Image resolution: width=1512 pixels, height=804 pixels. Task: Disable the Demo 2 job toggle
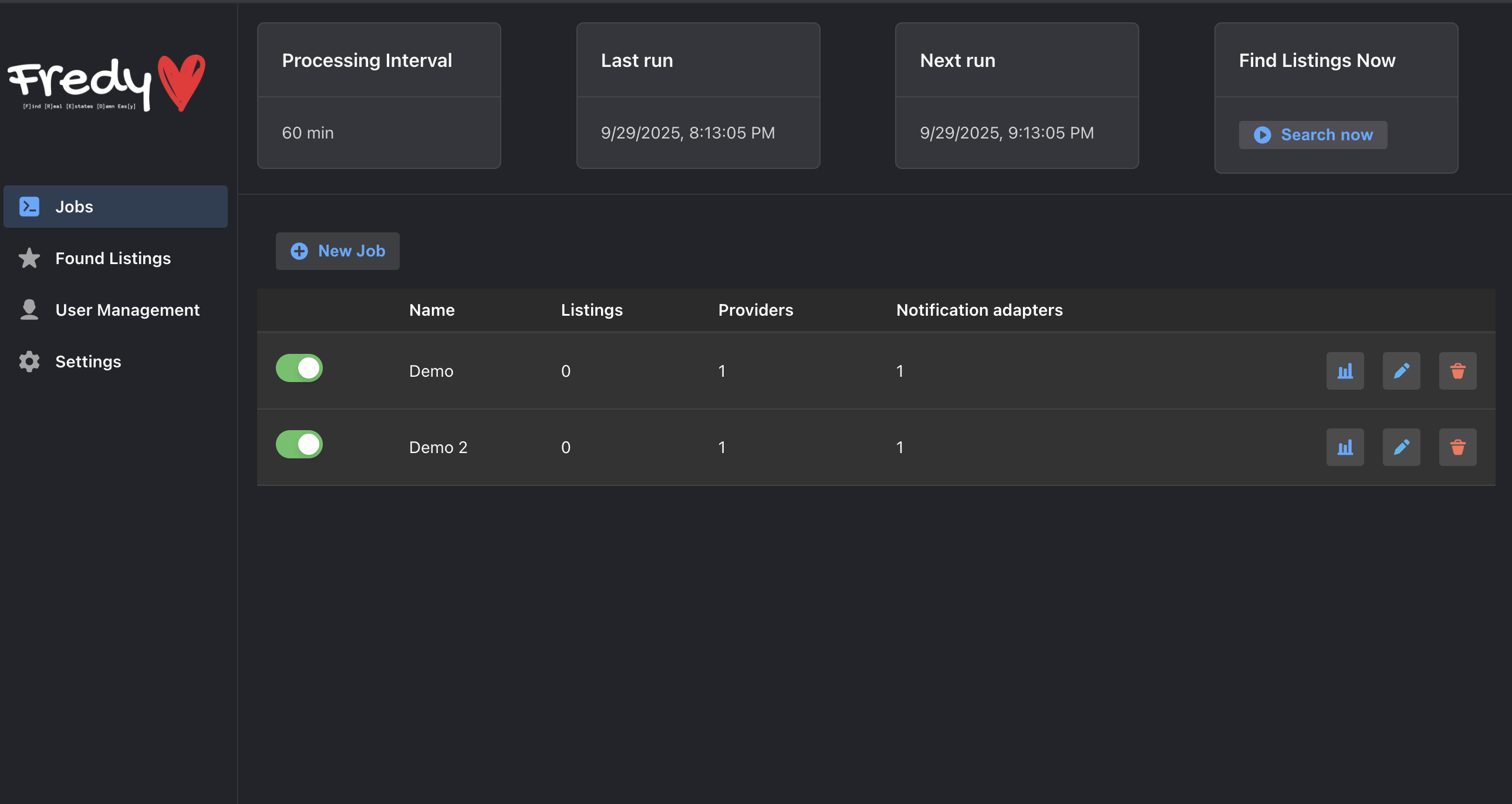tap(299, 444)
